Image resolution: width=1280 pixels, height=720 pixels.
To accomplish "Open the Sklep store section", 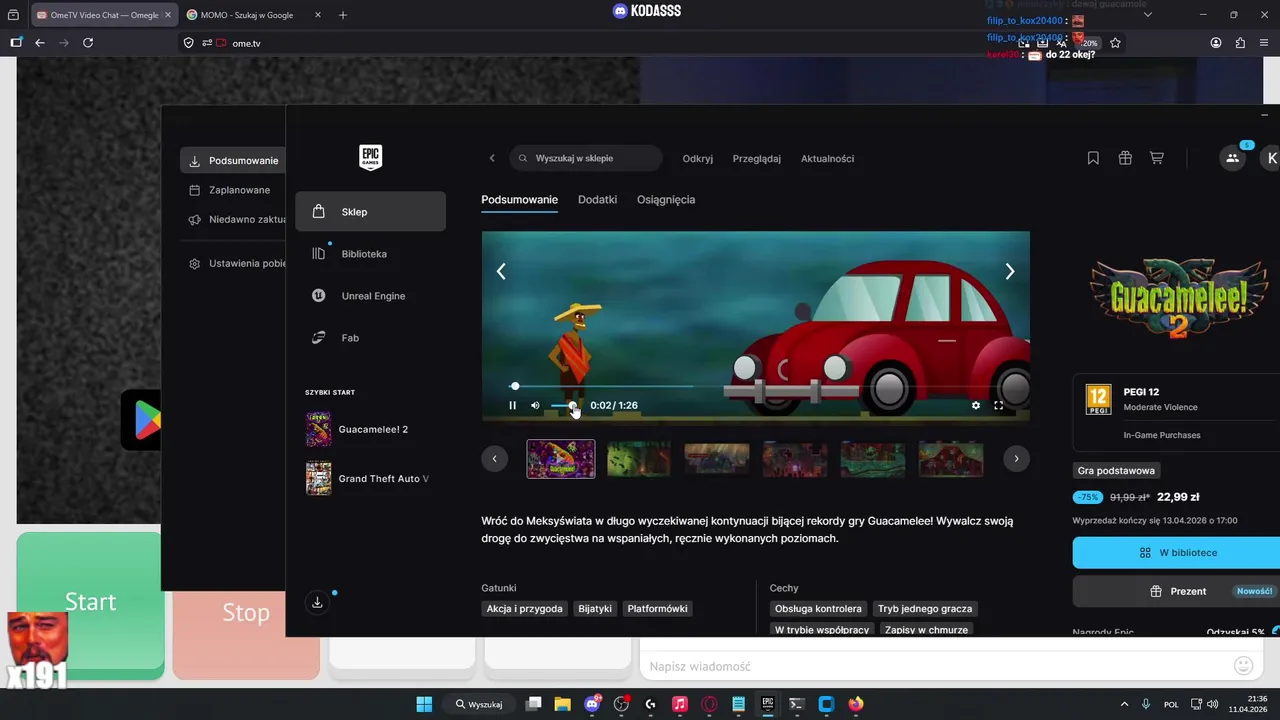I will (370, 212).
